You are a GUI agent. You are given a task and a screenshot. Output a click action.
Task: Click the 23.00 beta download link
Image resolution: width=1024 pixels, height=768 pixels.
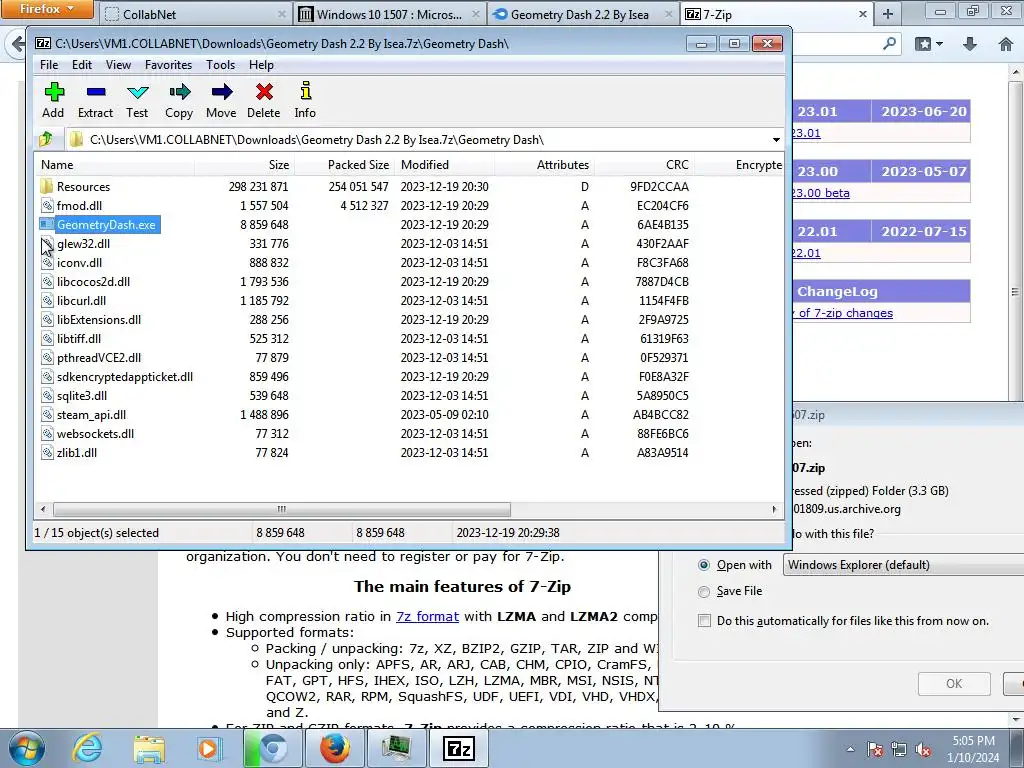pos(820,193)
